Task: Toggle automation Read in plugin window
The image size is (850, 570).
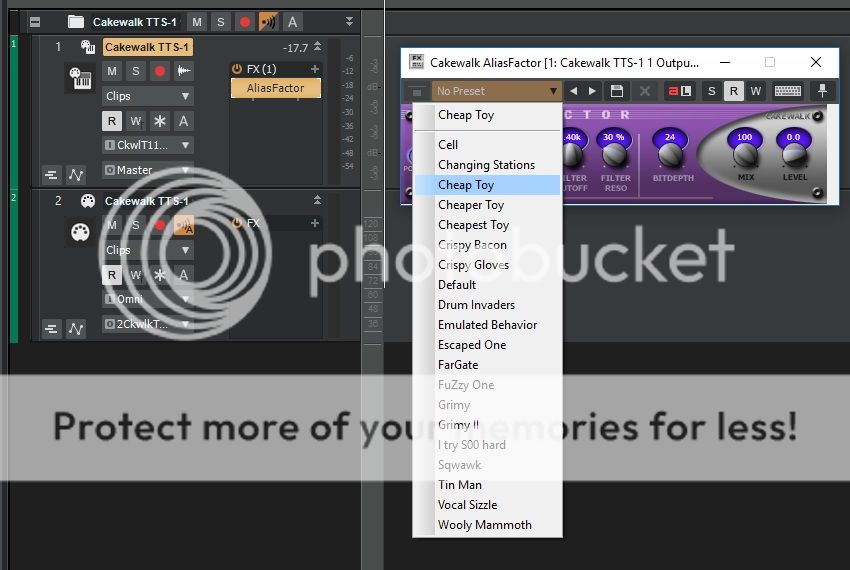Action: [x=733, y=91]
